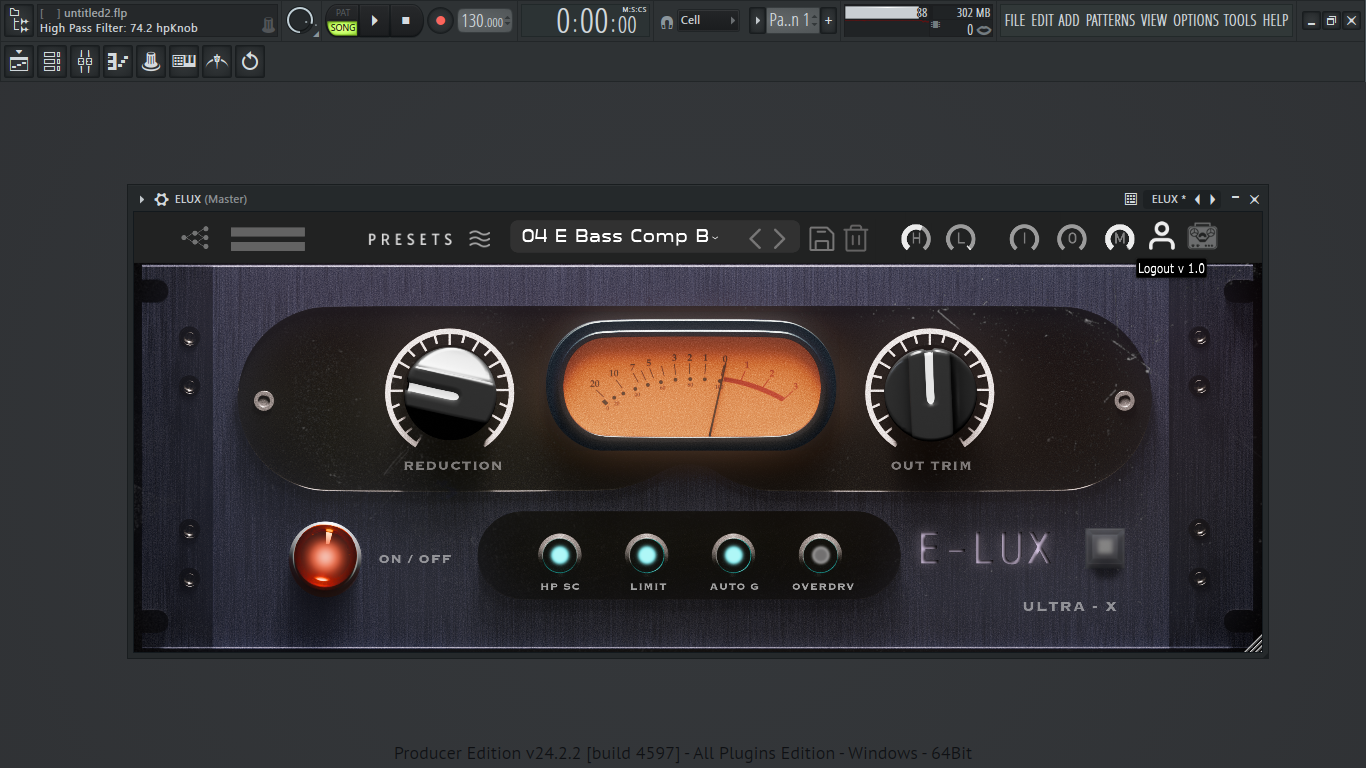The height and width of the screenshot is (768, 1366).
Task: Open the VIEW menu
Action: [x=1154, y=20]
